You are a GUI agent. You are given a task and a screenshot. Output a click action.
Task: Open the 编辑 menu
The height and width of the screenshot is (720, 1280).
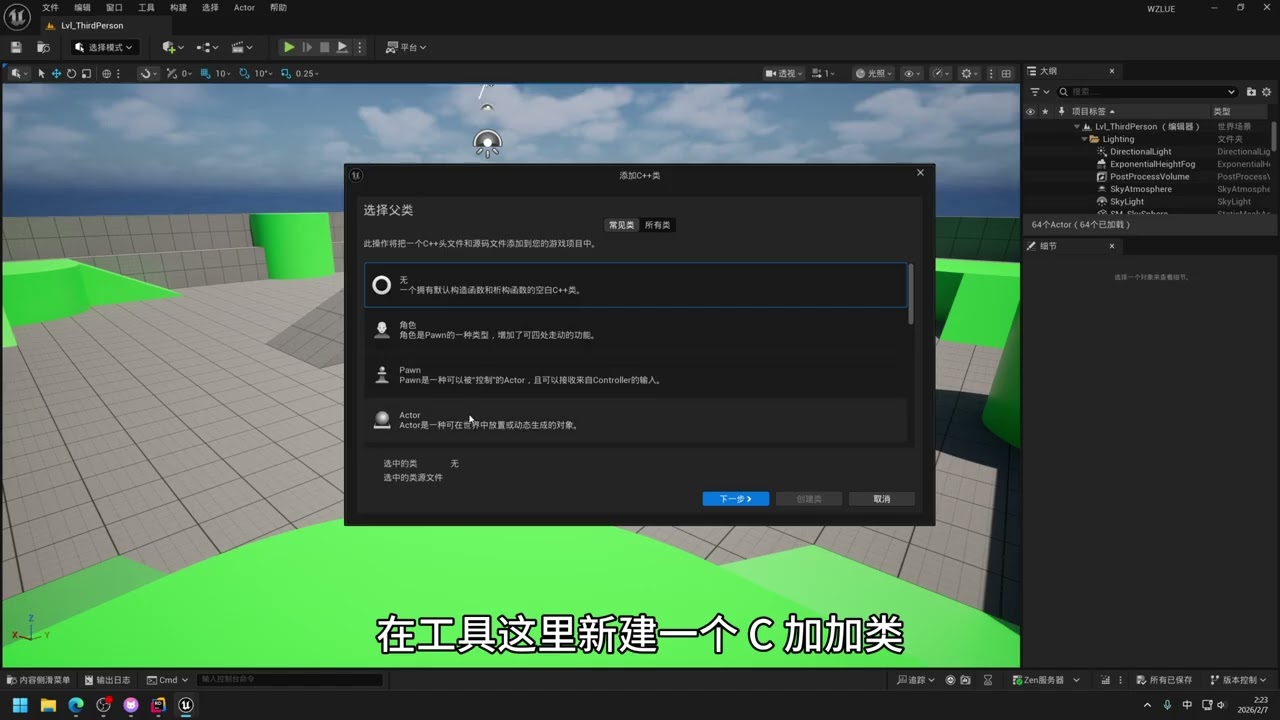pyautogui.click(x=82, y=7)
